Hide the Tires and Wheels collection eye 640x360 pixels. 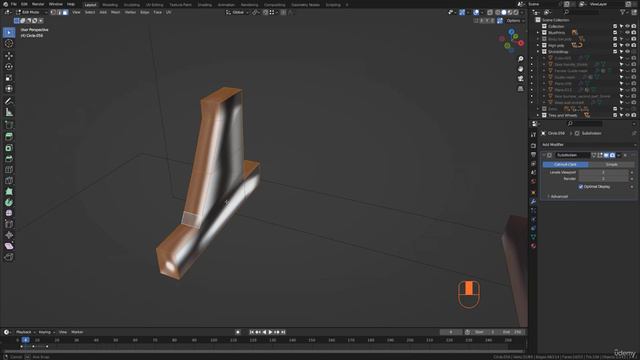pyautogui.click(x=628, y=116)
